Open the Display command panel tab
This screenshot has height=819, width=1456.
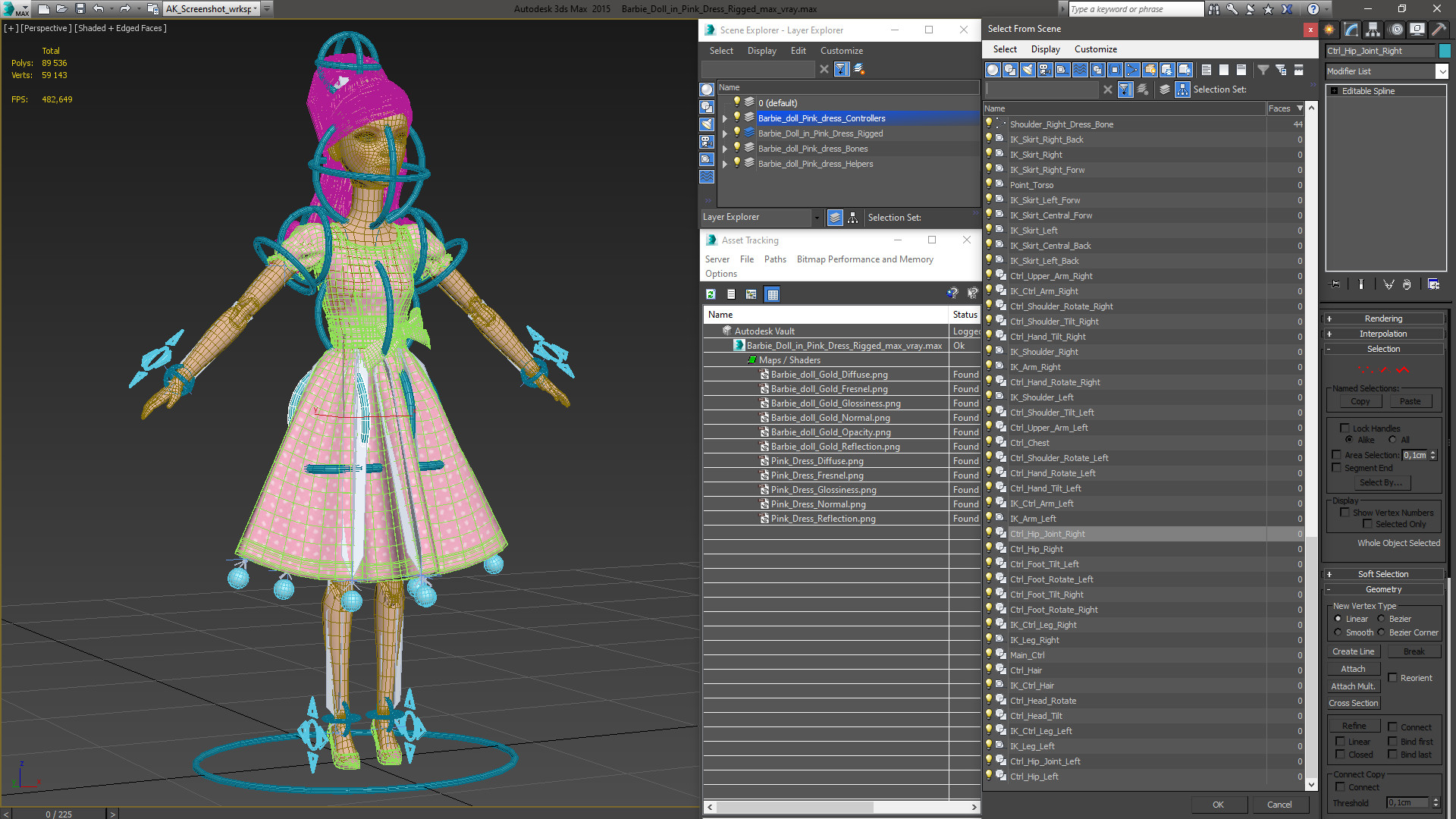click(x=1417, y=30)
